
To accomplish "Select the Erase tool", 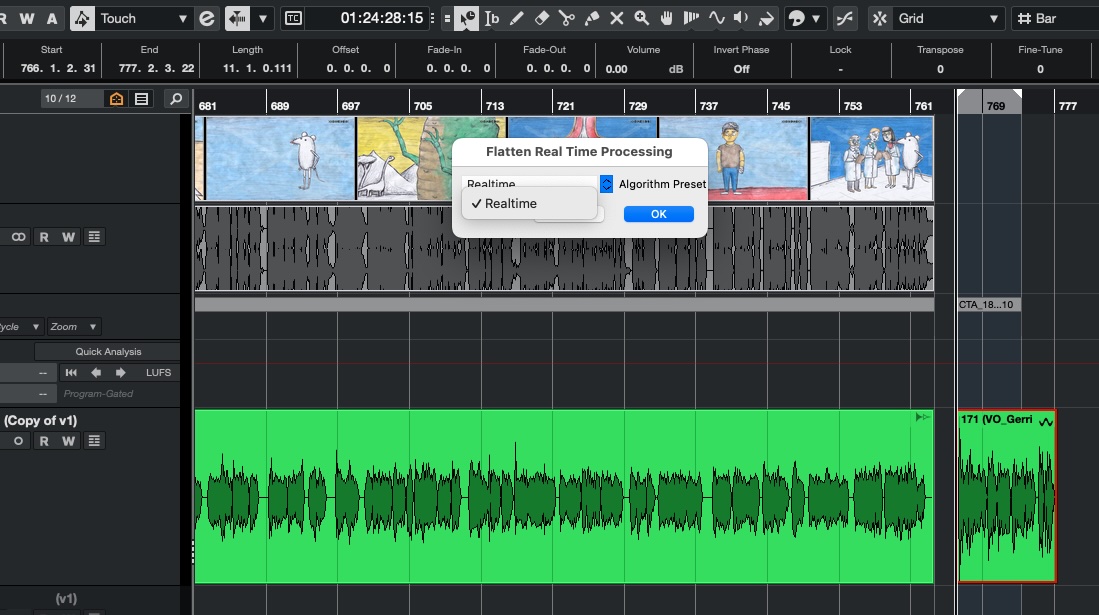I will [x=542, y=18].
